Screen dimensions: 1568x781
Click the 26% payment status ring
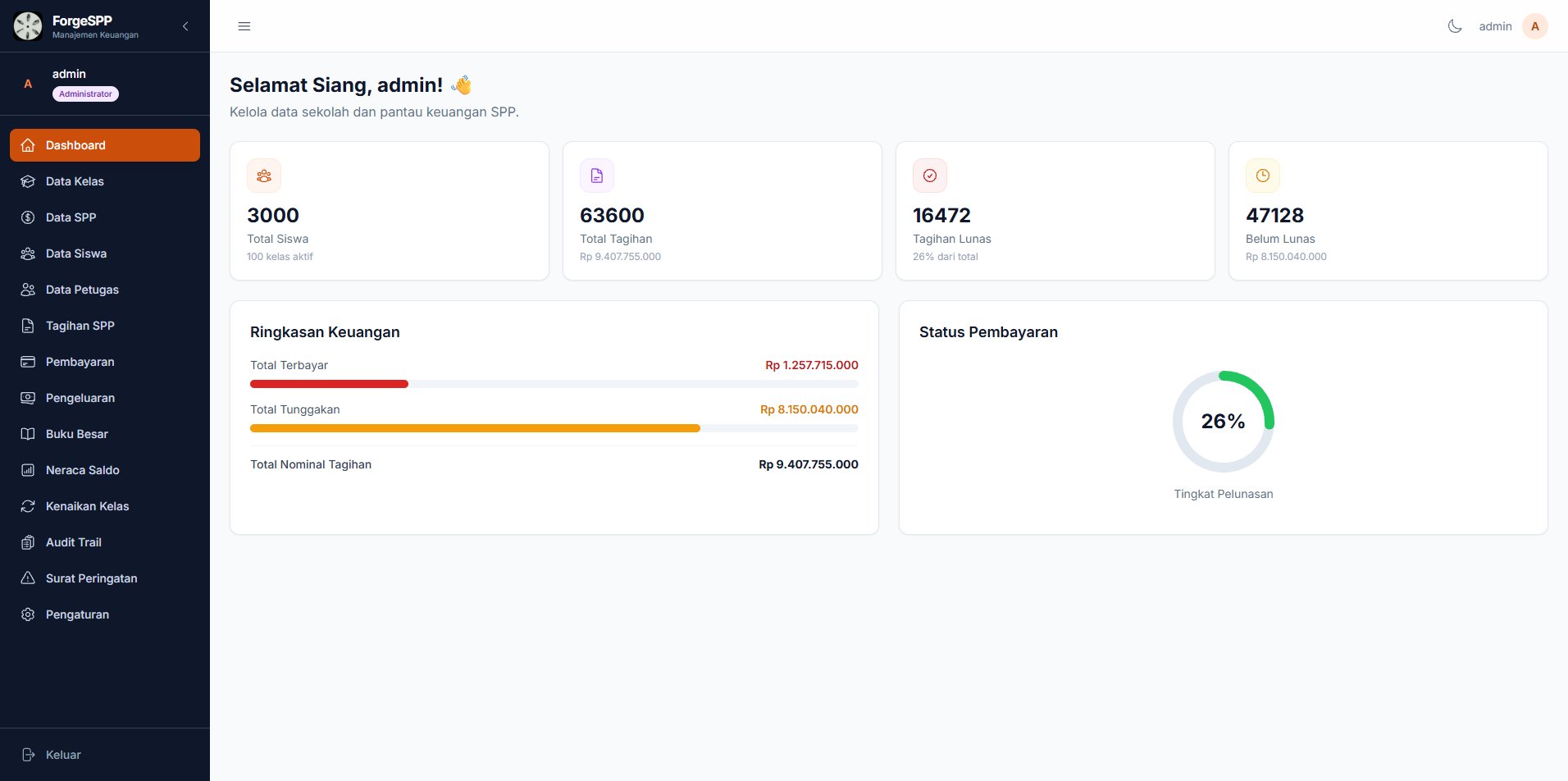pyautogui.click(x=1224, y=422)
